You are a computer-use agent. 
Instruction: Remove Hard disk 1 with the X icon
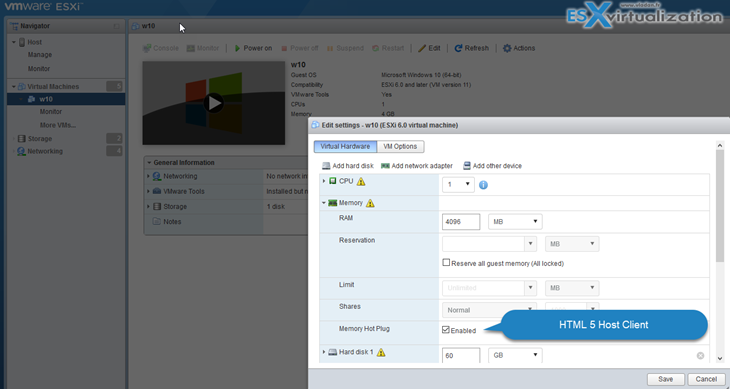(700, 355)
